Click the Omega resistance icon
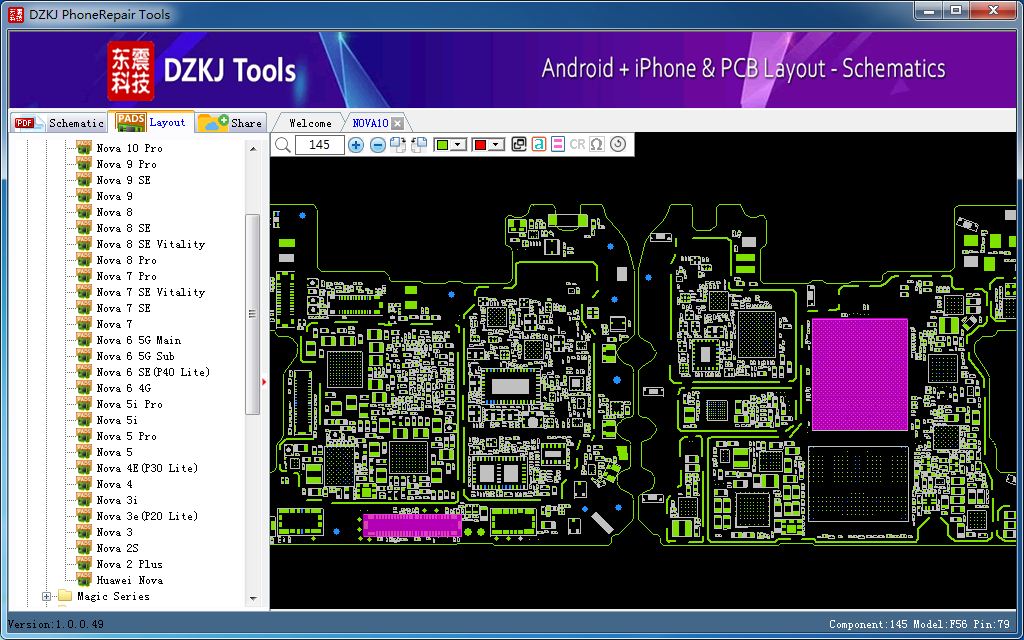1024x640 pixels. coord(596,144)
